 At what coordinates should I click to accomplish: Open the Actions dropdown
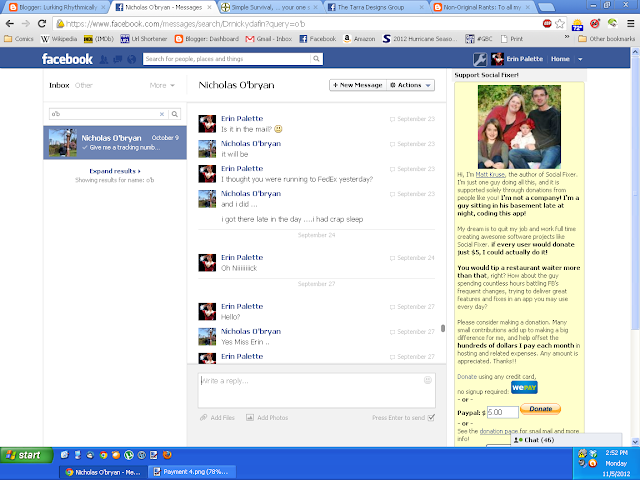[x=411, y=85]
